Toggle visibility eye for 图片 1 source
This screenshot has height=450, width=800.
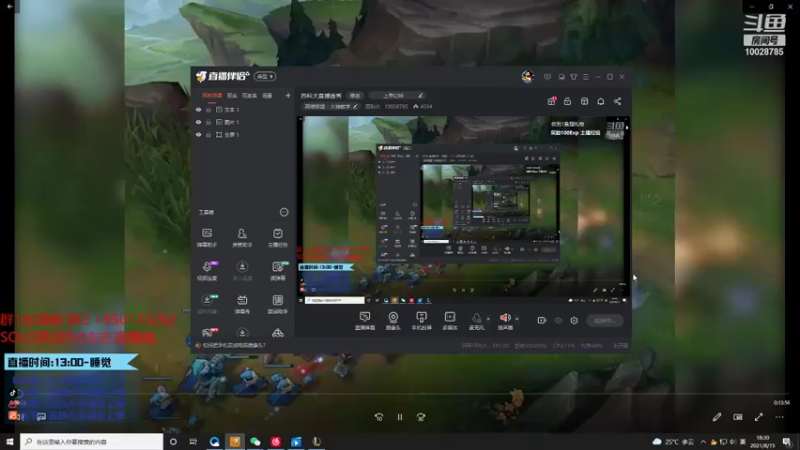(198, 122)
